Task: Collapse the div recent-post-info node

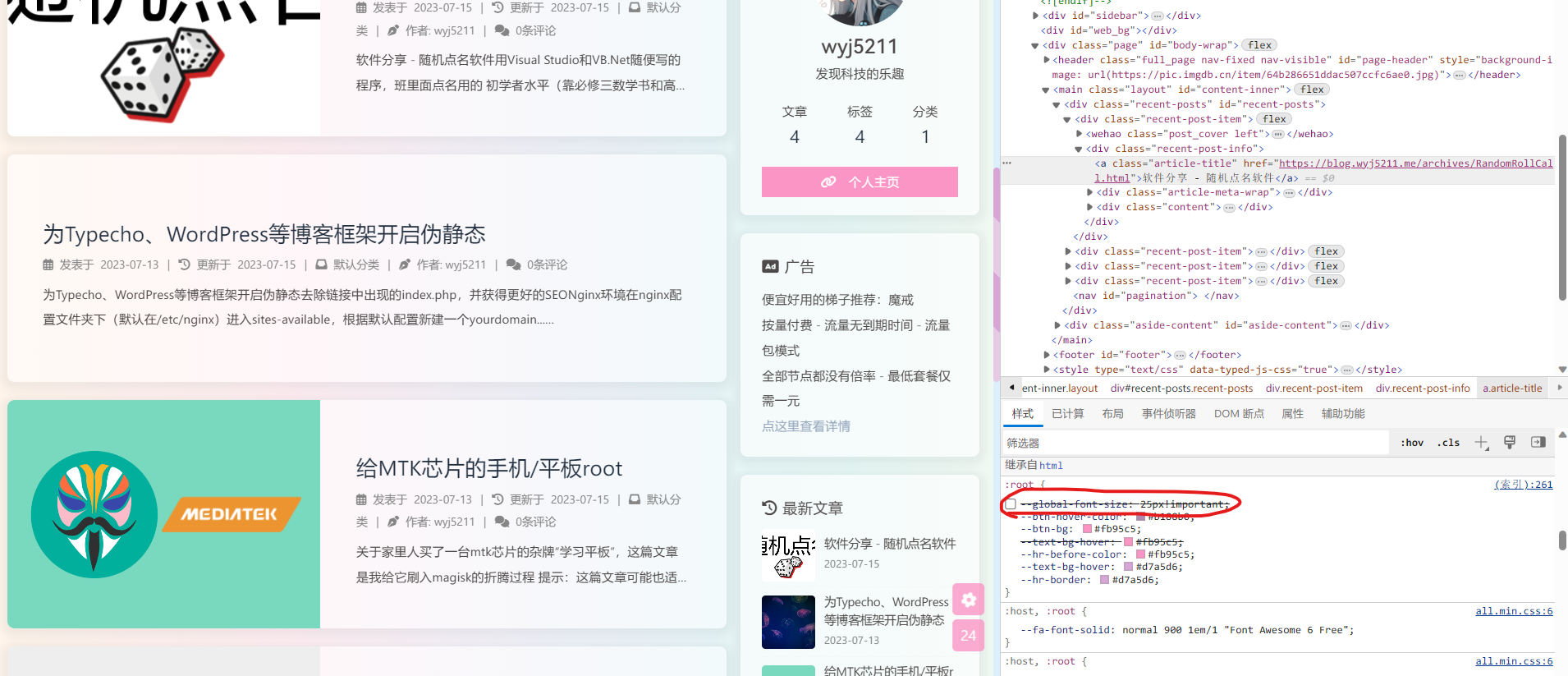Action: click(1079, 149)
